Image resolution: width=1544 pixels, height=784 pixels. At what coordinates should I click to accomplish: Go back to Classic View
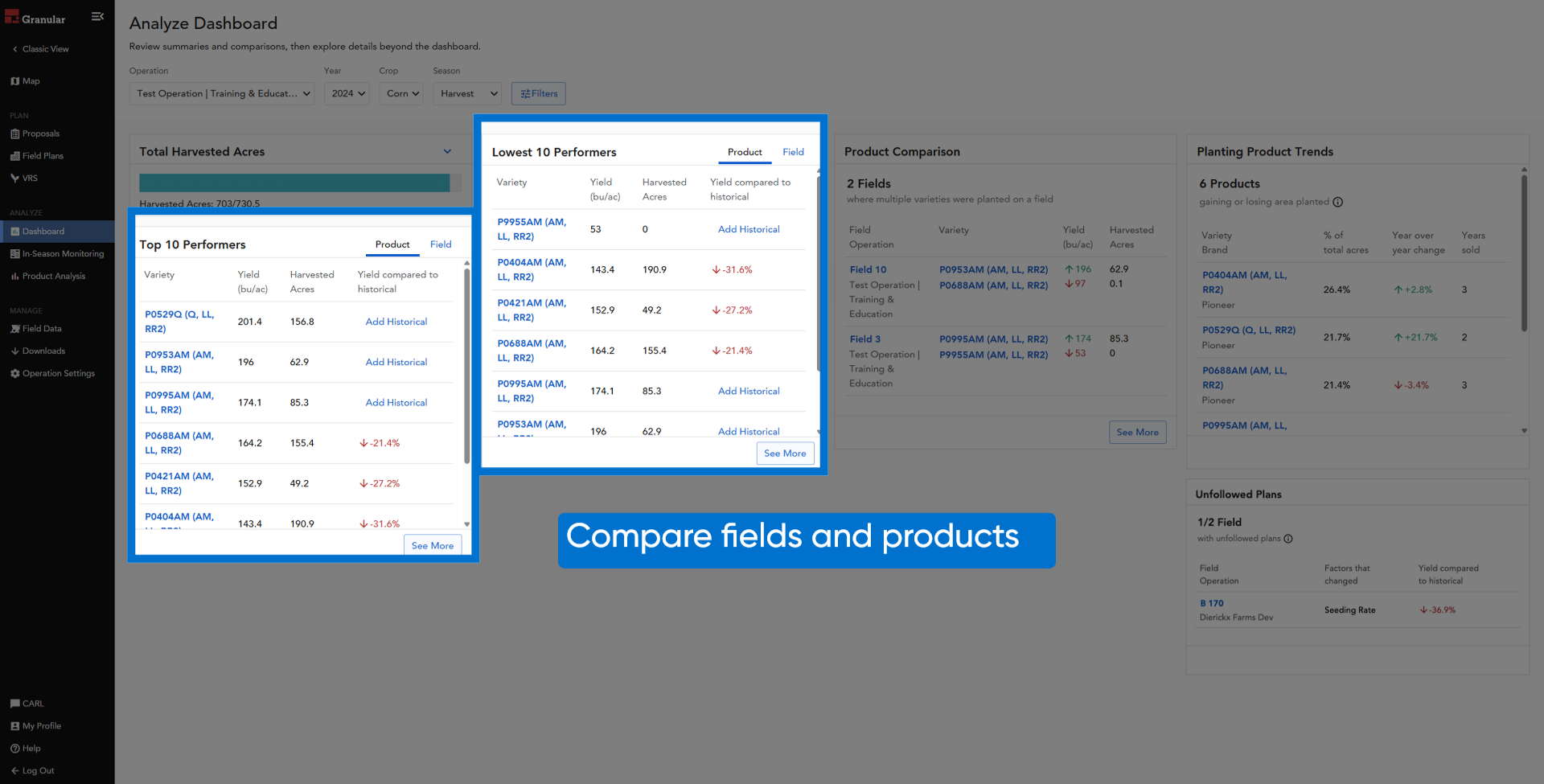[x=40, y=49]
